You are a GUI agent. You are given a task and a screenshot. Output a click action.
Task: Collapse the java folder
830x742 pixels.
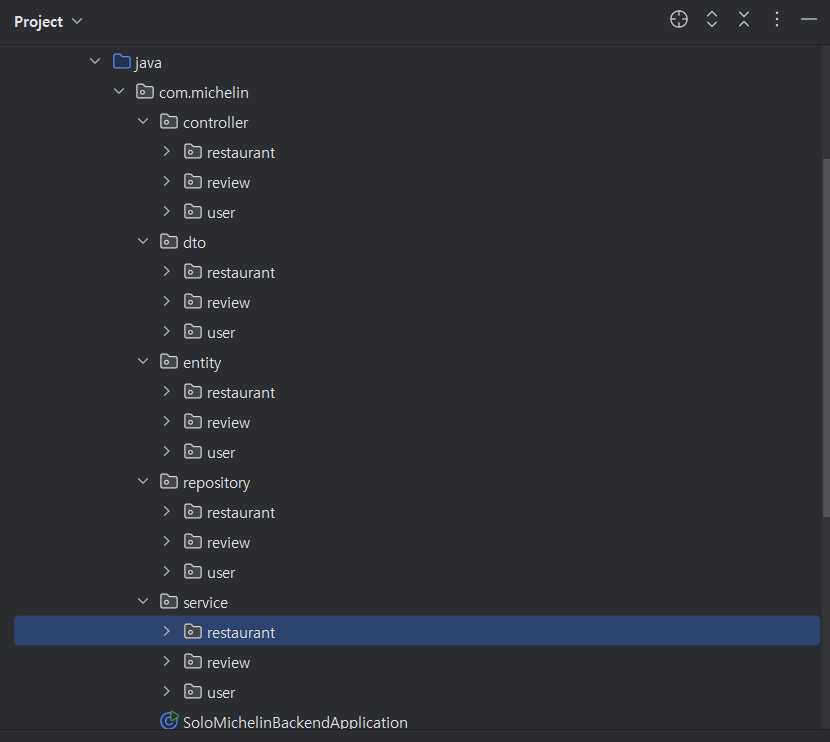(x=95, y=61)
